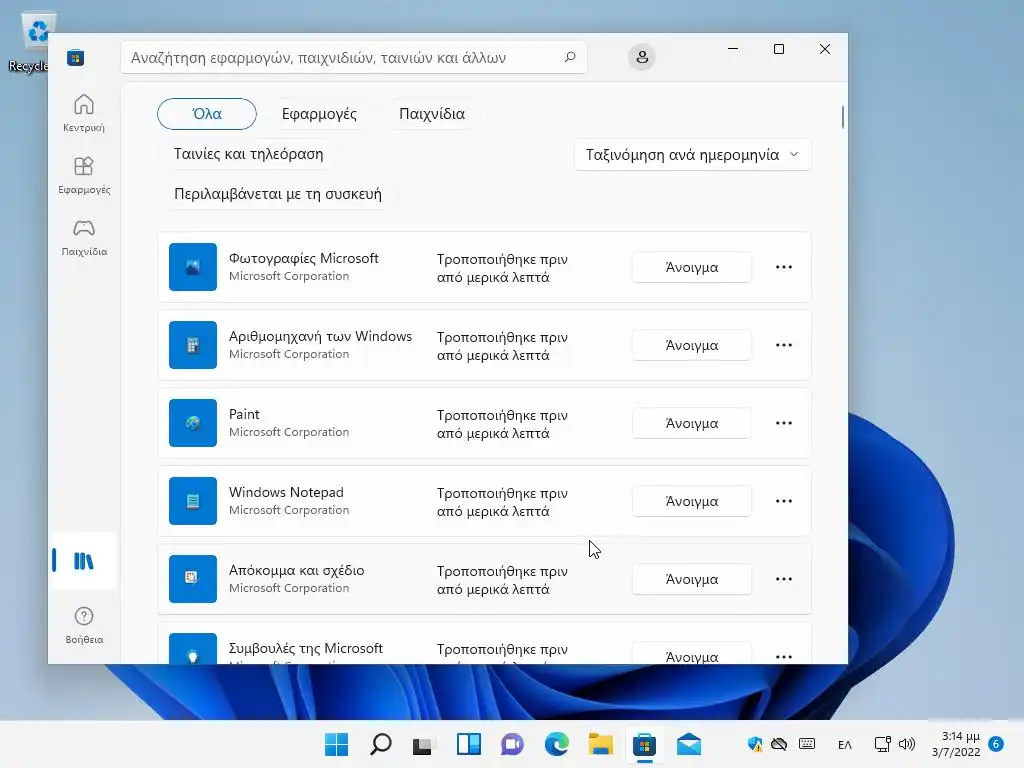The image size is (1024, 768).
Task: Select Περιλαμβάνεται με τη συσκευή filter
Action: coord(278,194)
